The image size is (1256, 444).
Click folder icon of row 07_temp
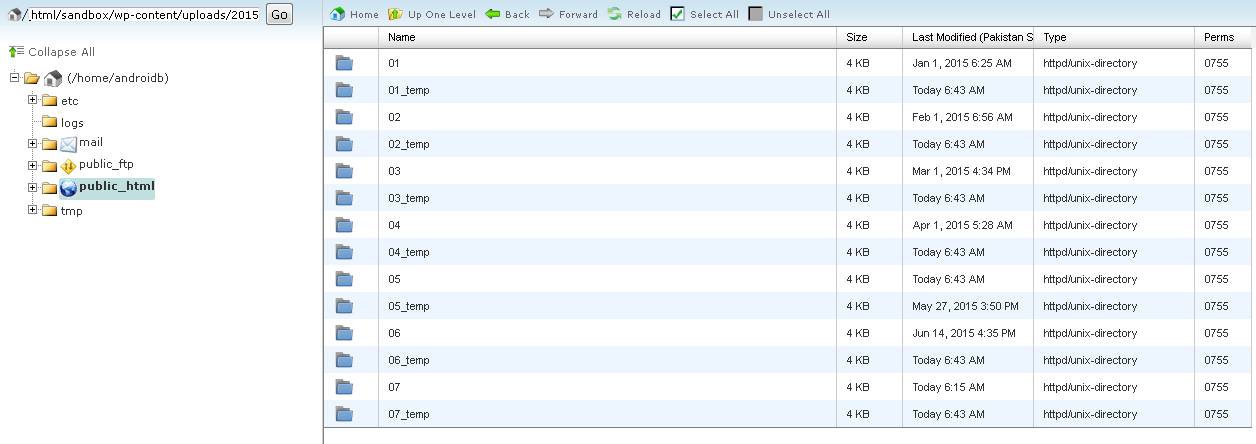344,414
